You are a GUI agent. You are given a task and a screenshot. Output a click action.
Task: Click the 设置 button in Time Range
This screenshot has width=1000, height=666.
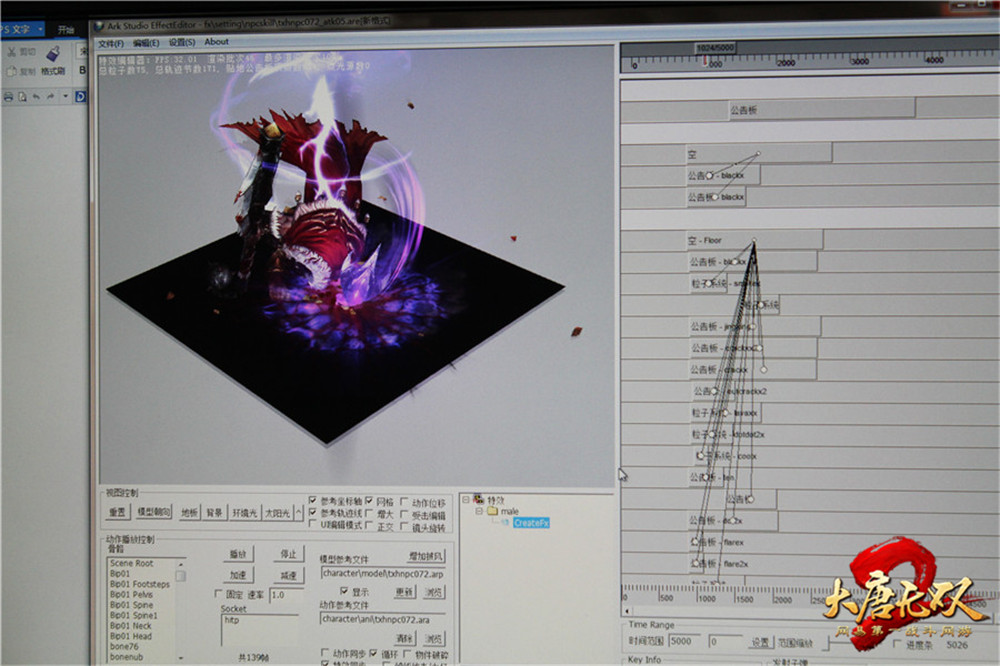coord(760,642)
